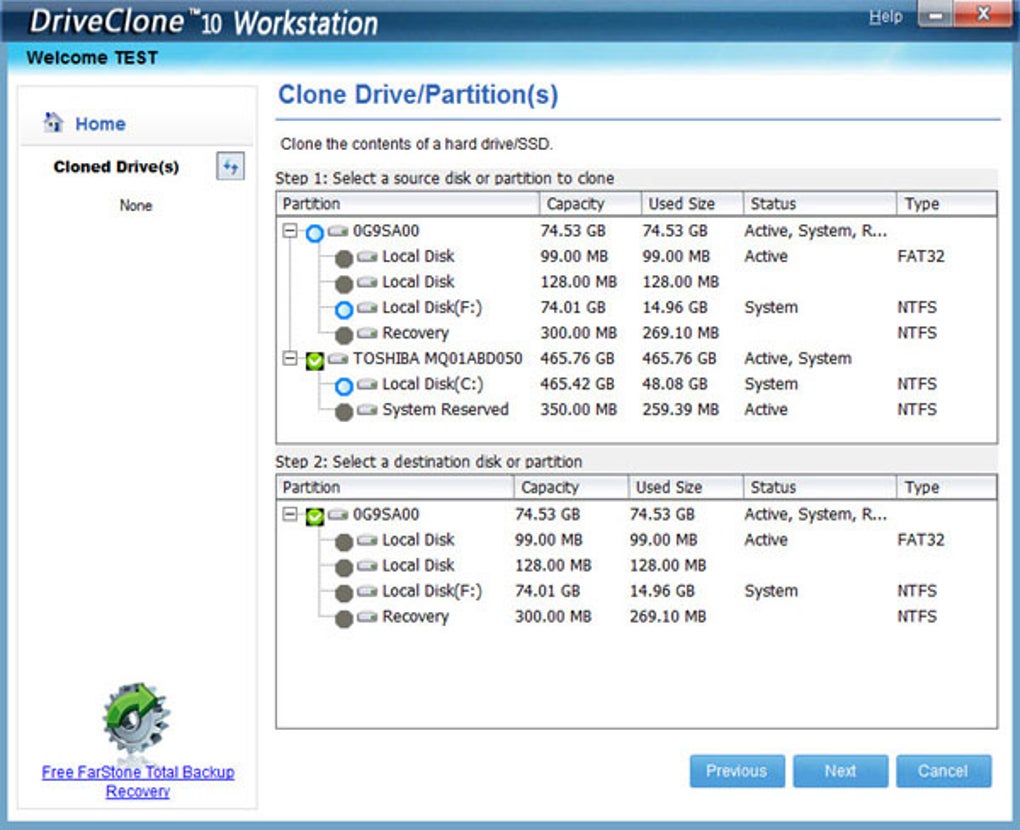Viewport: 1020px width, 830px height.
Task: Click source Type column header
Action: pyautogui.click(x=946, y=204)
